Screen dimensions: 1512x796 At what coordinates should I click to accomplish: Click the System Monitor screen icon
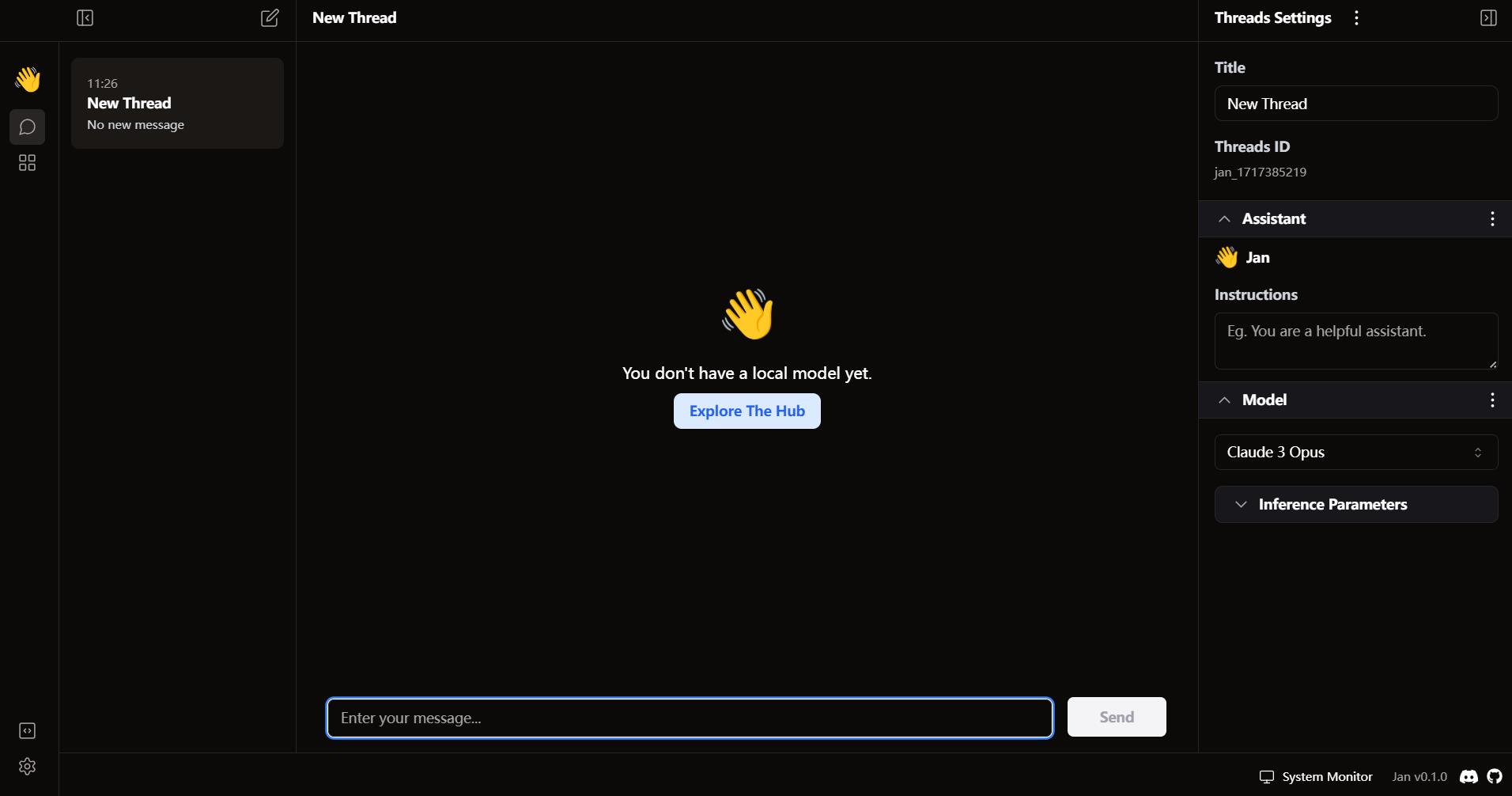[1267, 776]
